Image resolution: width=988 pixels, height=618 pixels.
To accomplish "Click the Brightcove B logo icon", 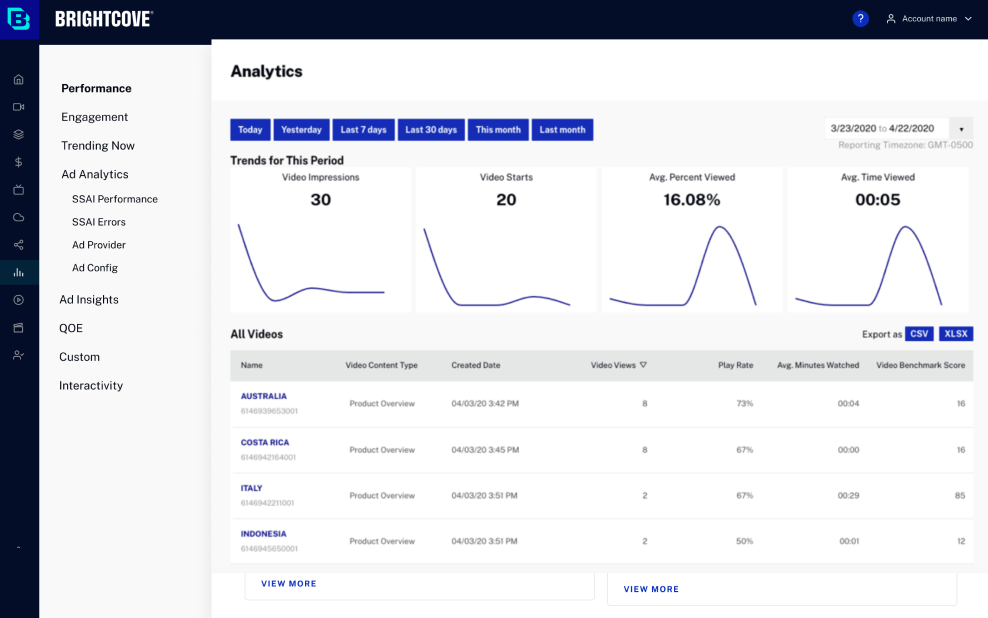I will [19, 19].
